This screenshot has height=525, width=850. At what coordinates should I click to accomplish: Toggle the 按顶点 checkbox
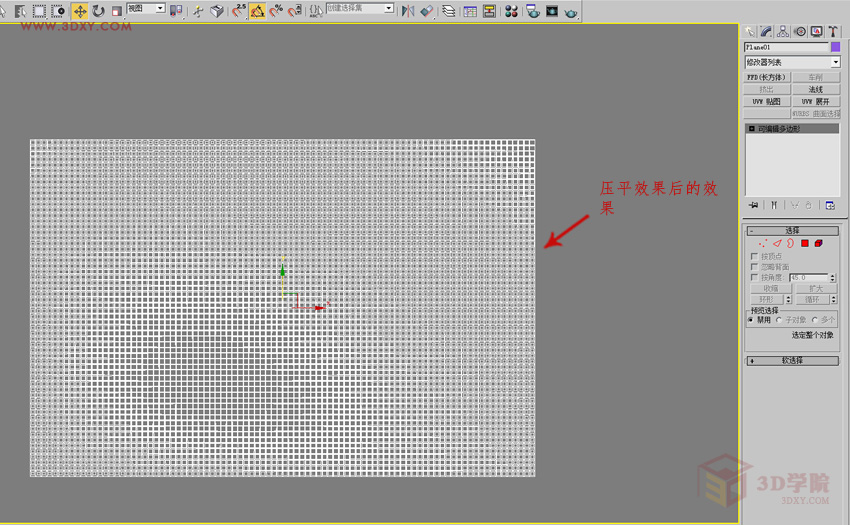(754, 256)
